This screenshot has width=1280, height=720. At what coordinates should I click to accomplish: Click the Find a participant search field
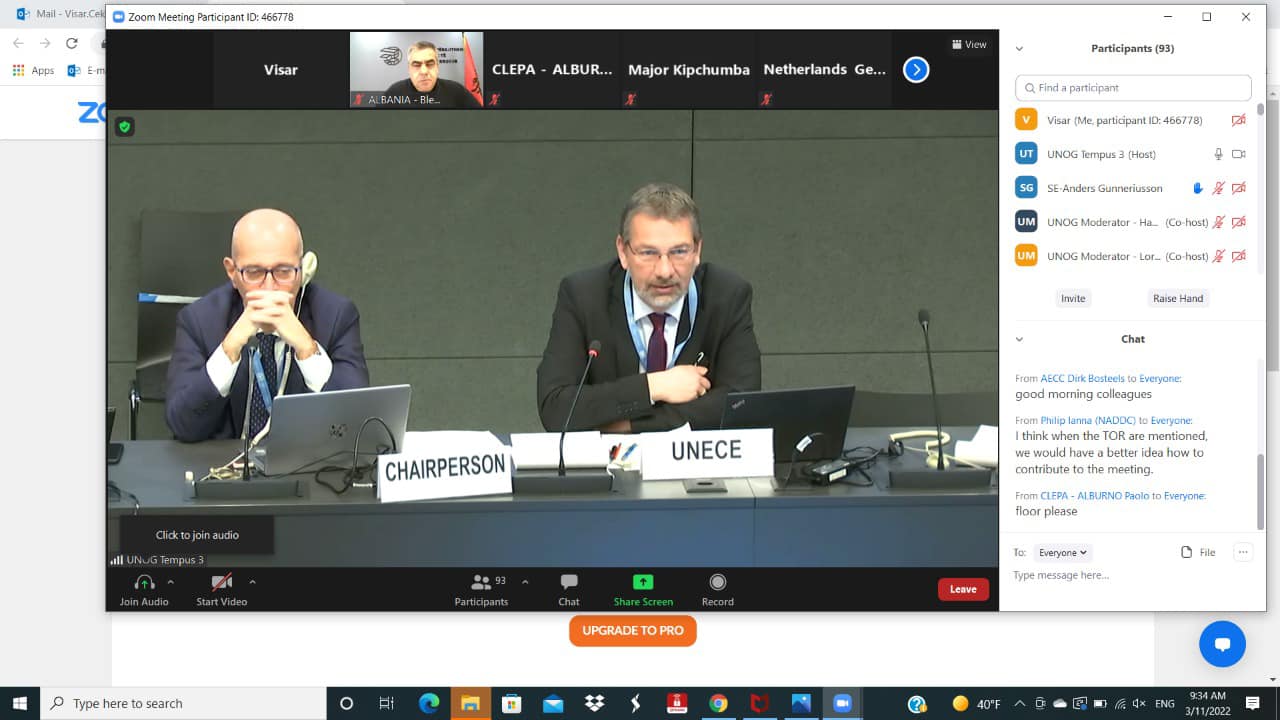(1133, 88)
